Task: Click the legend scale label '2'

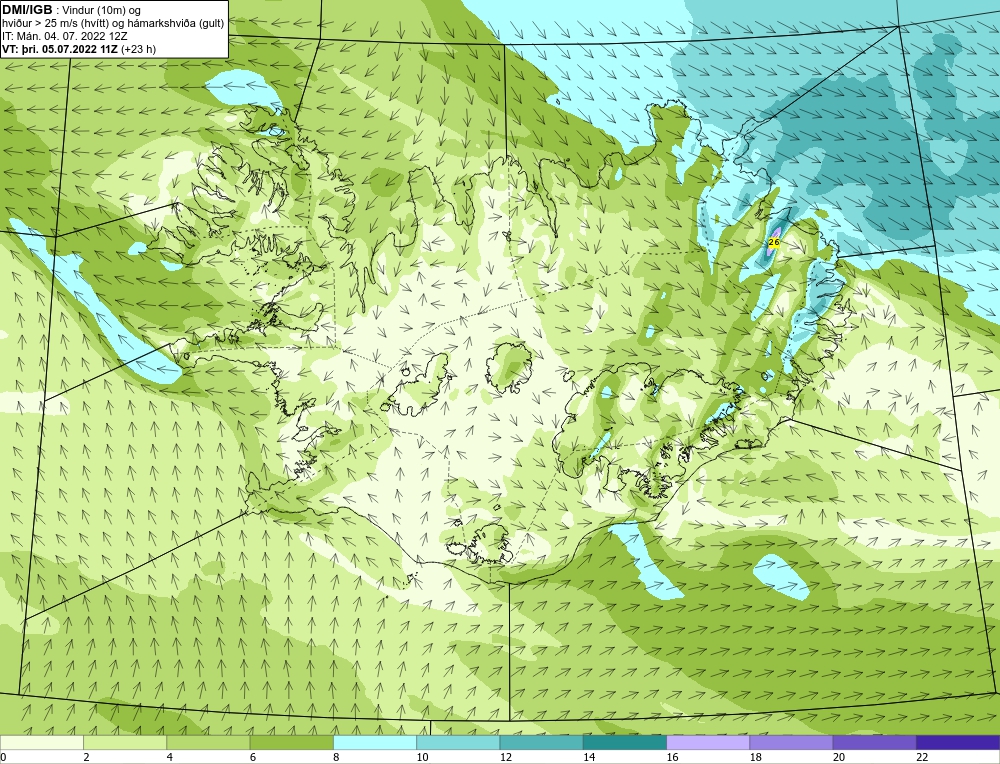Action: click(x=86, y=757)
